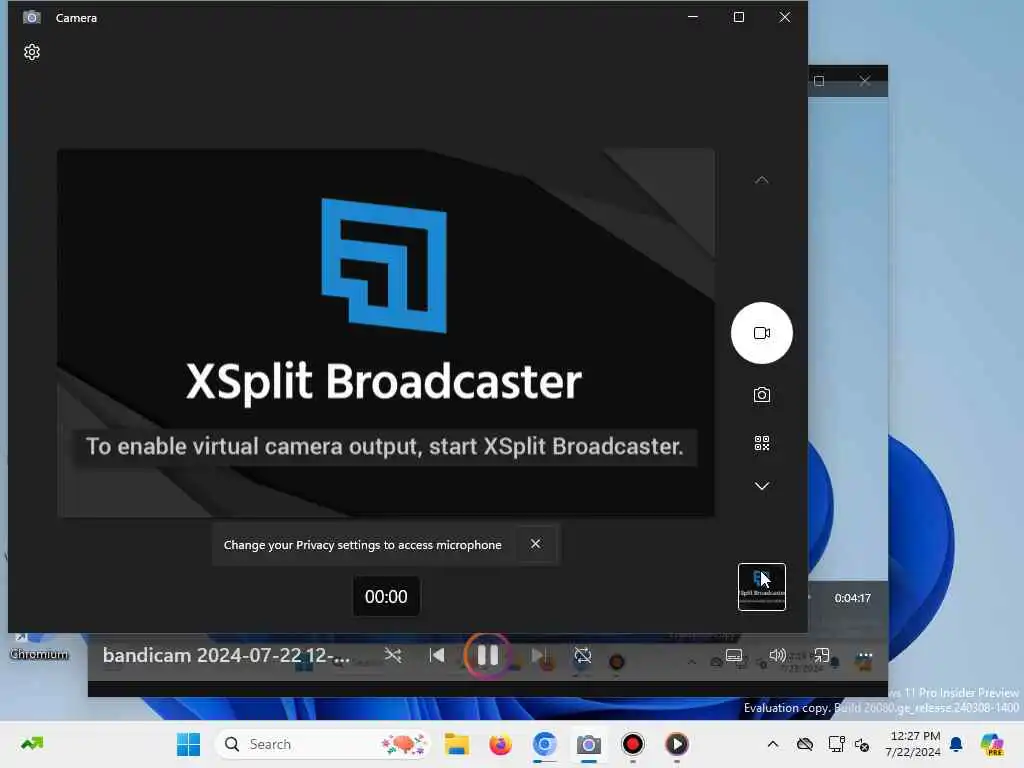Open File Explorer from the taskbar

click(456, 744)
